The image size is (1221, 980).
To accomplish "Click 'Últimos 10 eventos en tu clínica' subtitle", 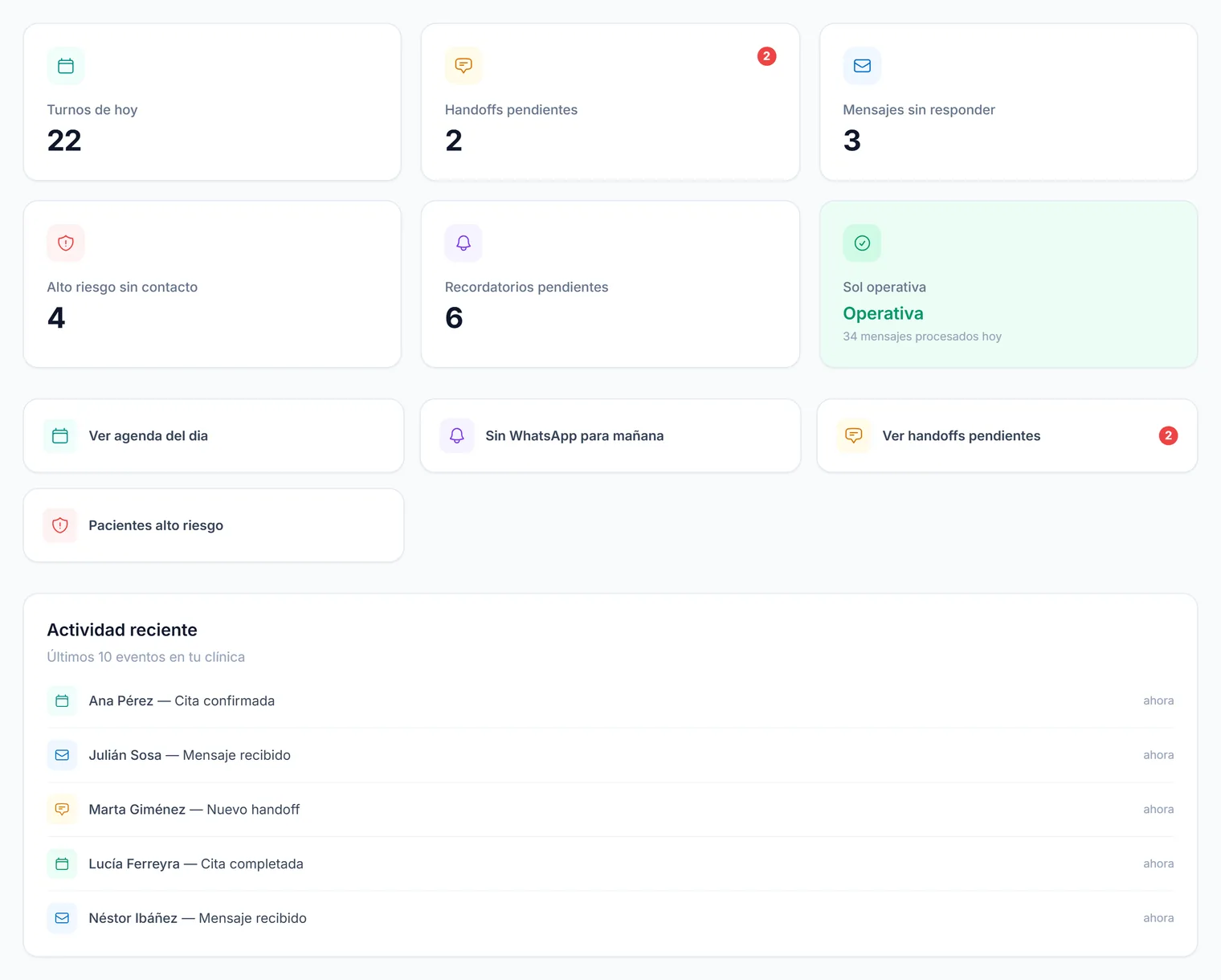I will (146, 657).
